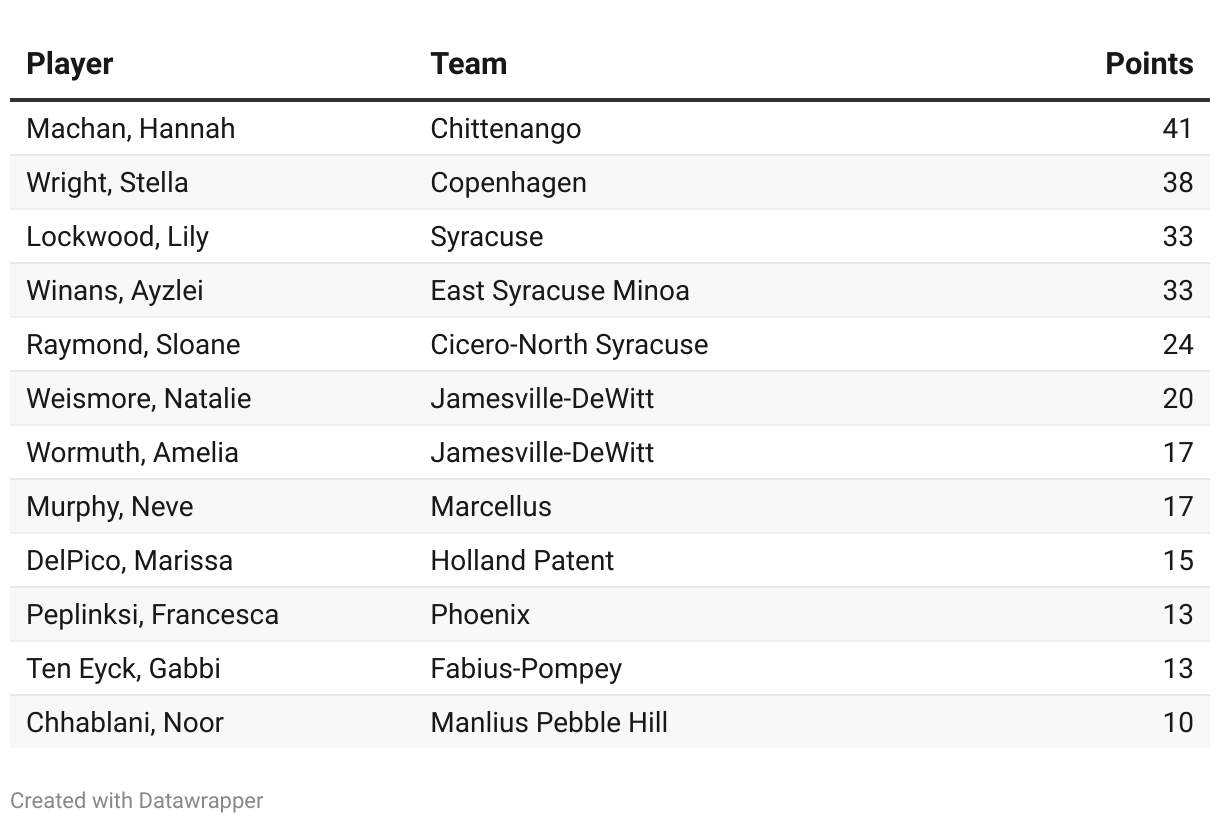Select the Fabius-Pompey team cell
1220x824 pixels.
526,669
